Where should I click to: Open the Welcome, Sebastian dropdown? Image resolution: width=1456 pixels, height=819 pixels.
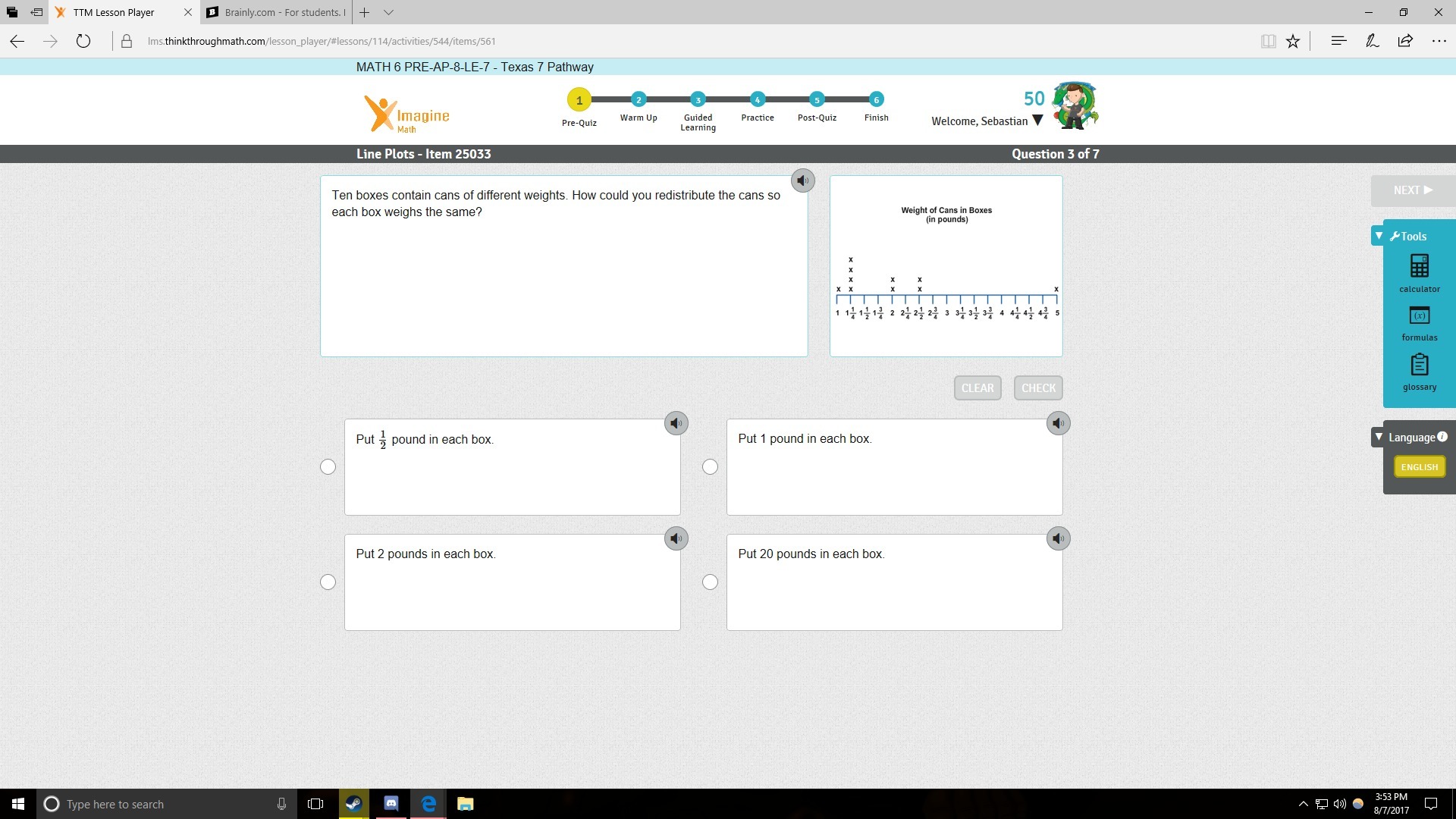(1038, 121)
